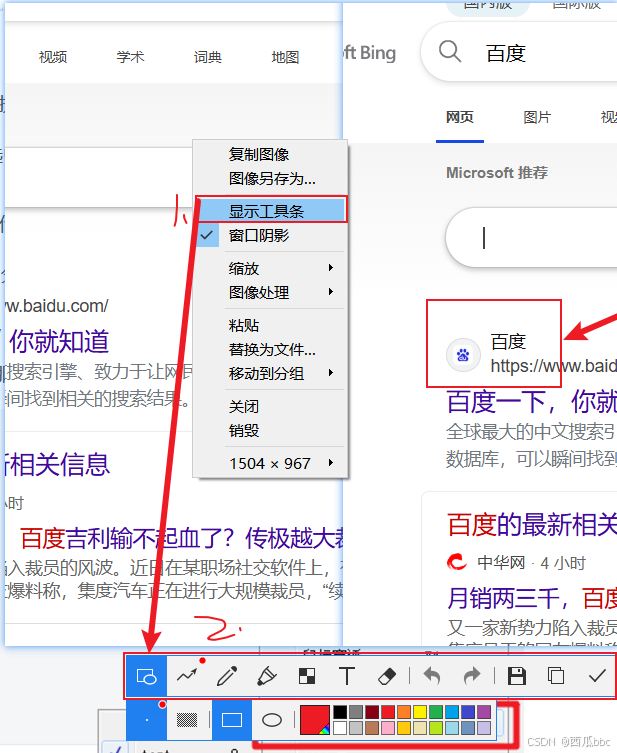This screenshot has width=617, height=753.
Task: Open the 地图 tab in left window
Action: 285,57
